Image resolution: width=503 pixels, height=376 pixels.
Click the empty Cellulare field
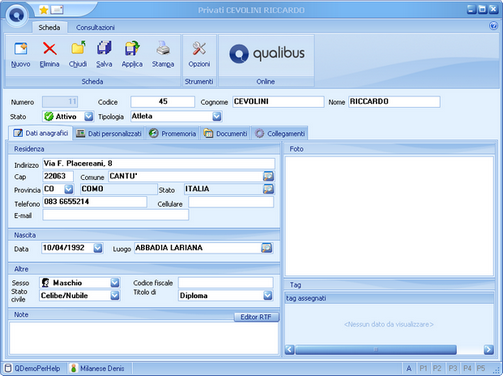point(231,202)
